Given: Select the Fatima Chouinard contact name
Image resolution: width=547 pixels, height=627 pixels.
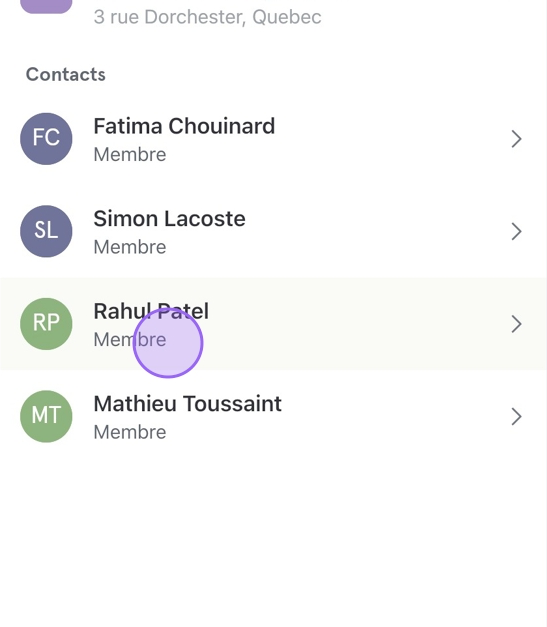Looking at the screenshot, I should point(184,126).
